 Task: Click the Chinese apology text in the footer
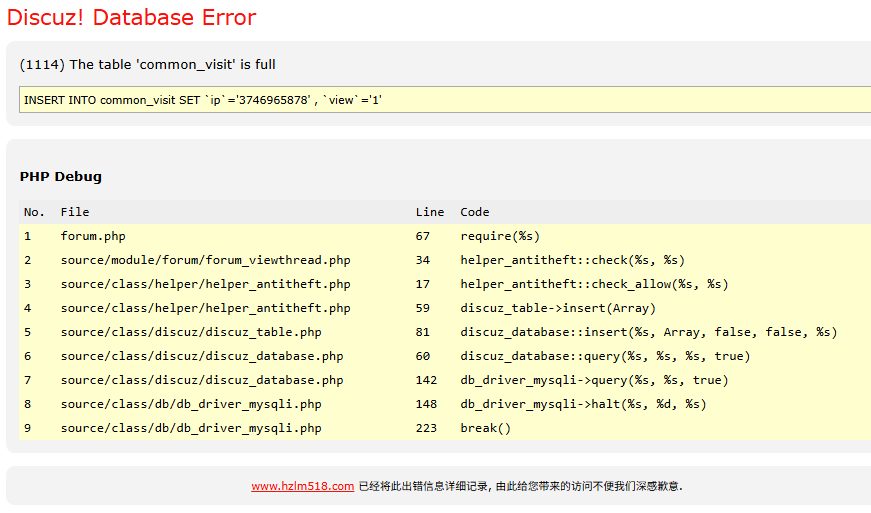point(520,486)
